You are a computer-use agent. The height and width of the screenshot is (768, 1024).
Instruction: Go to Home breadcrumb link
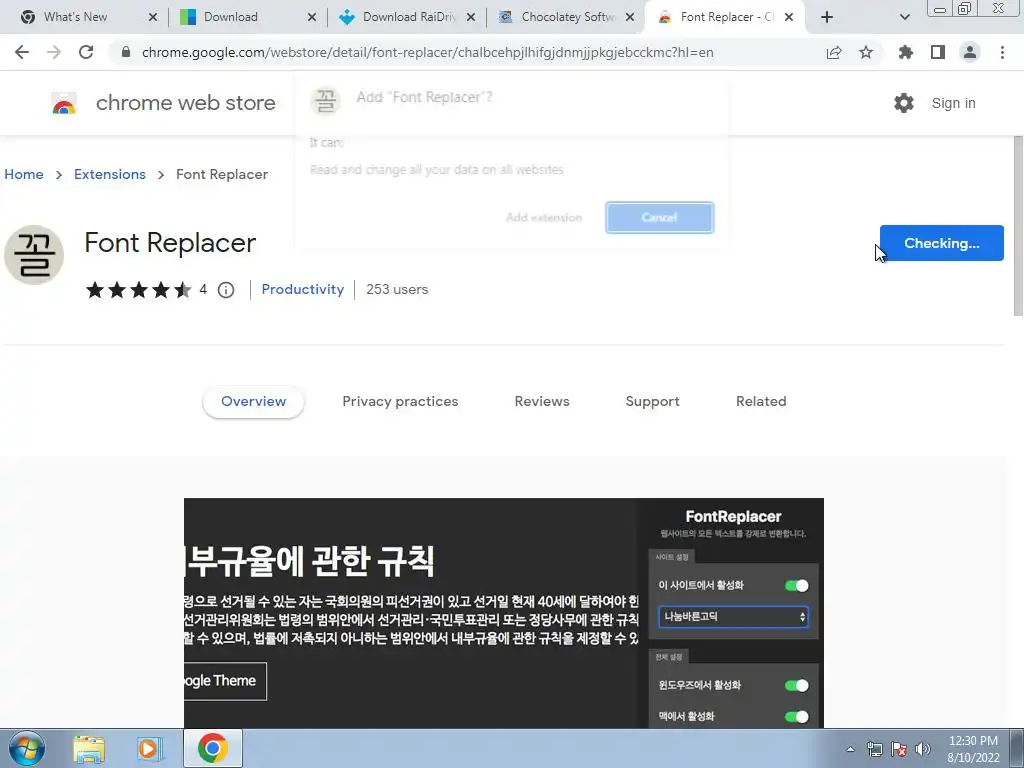point(24,174)
